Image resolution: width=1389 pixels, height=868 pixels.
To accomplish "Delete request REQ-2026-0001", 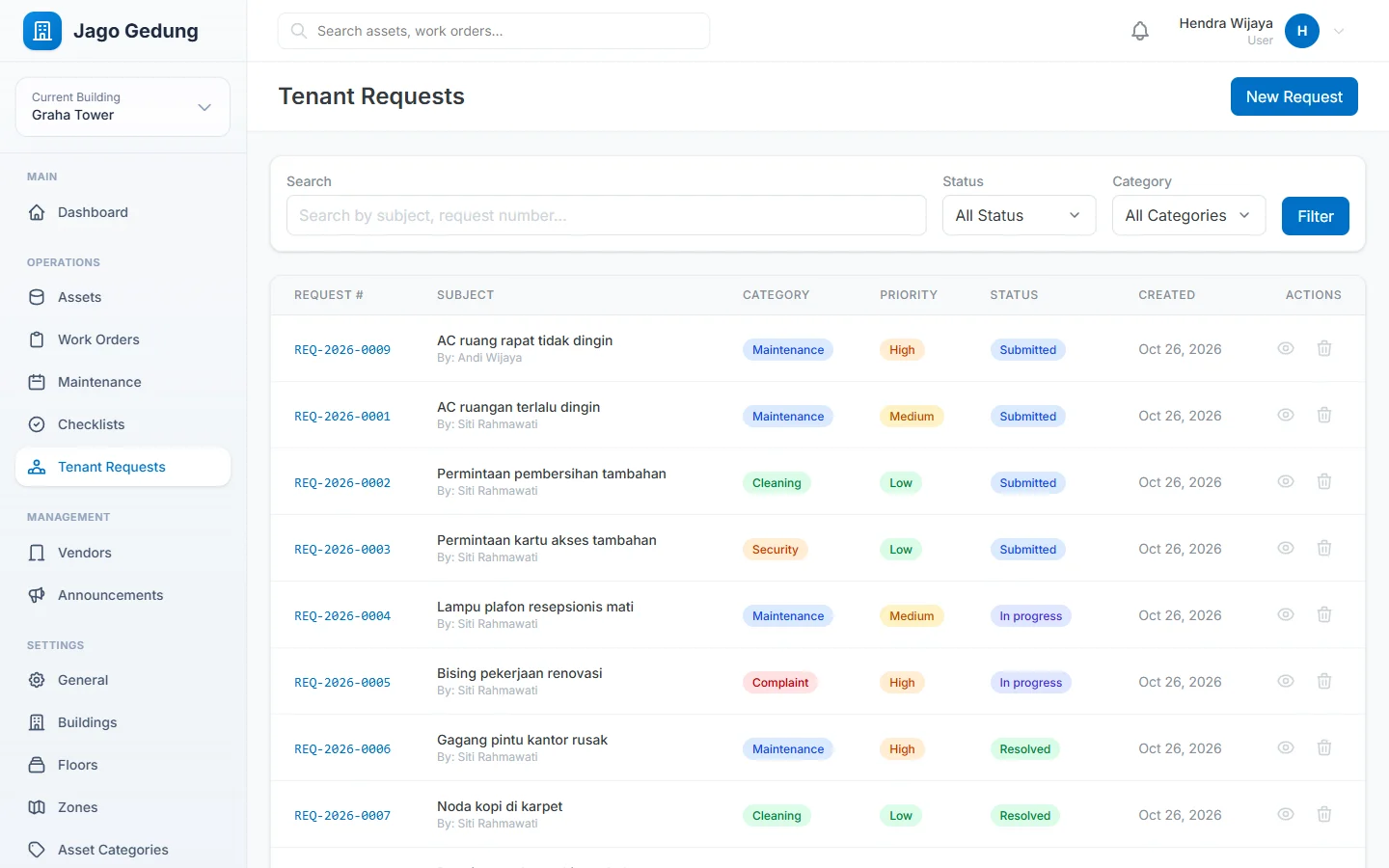I will point(1324,415).
